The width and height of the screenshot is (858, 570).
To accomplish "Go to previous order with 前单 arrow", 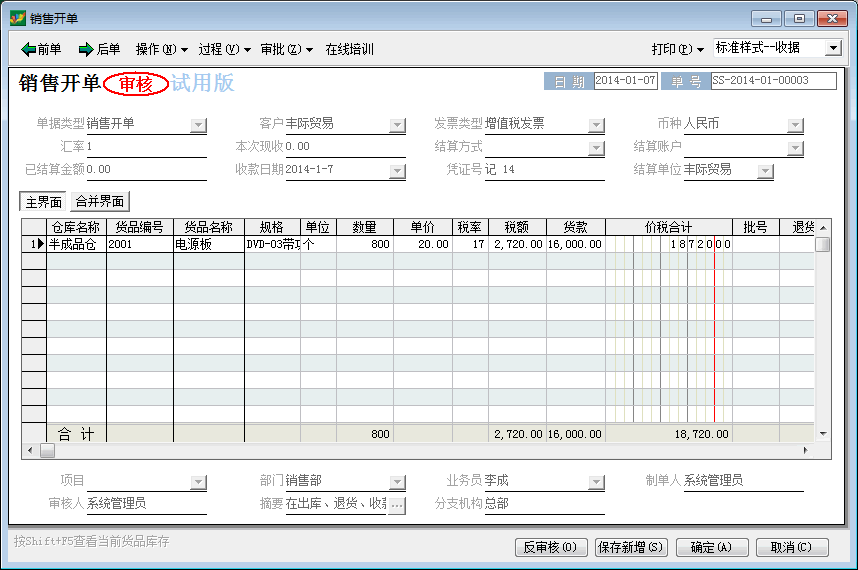I will point(40,49).
